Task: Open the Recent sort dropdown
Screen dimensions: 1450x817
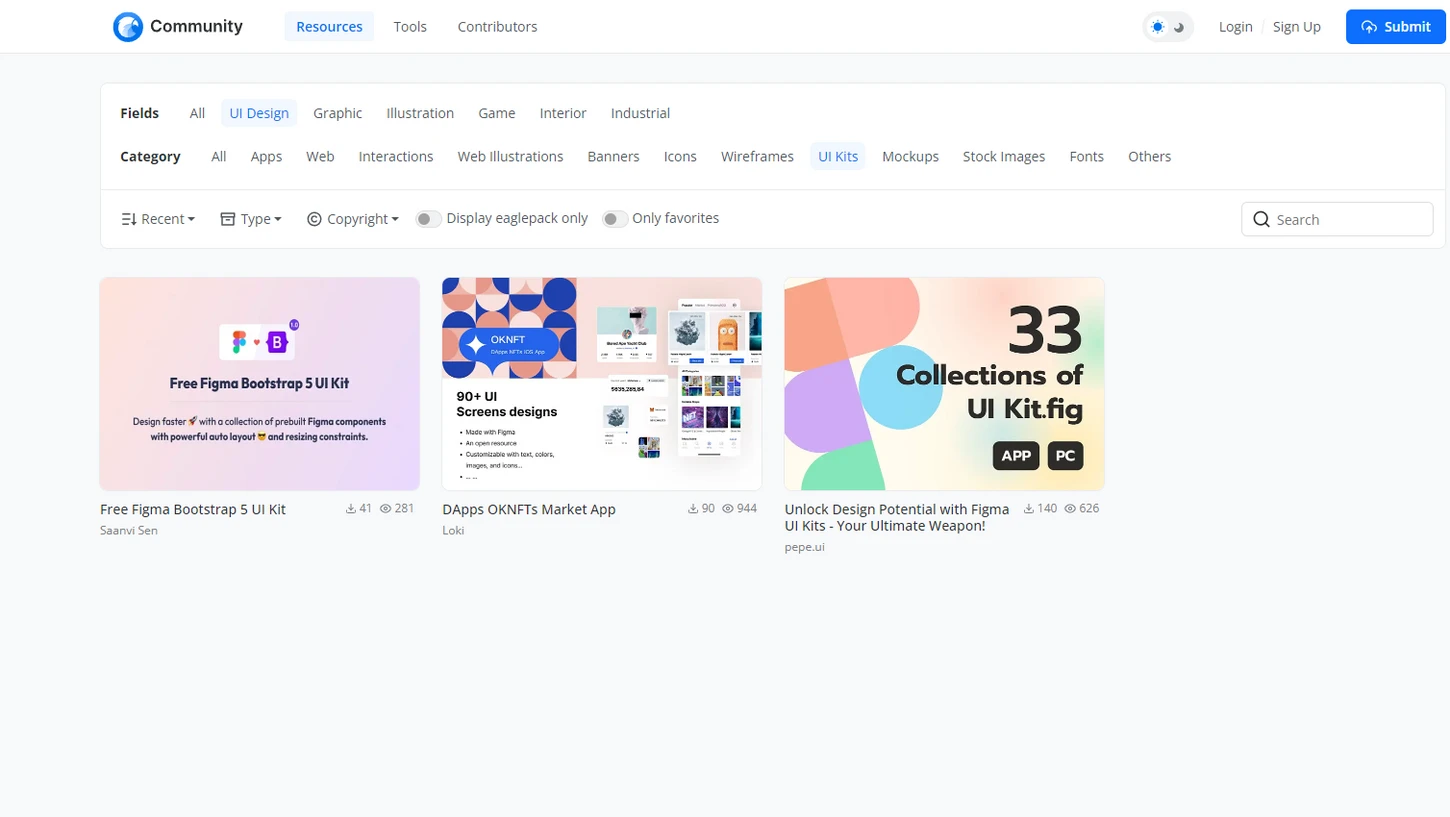Action: coord(158,219)
